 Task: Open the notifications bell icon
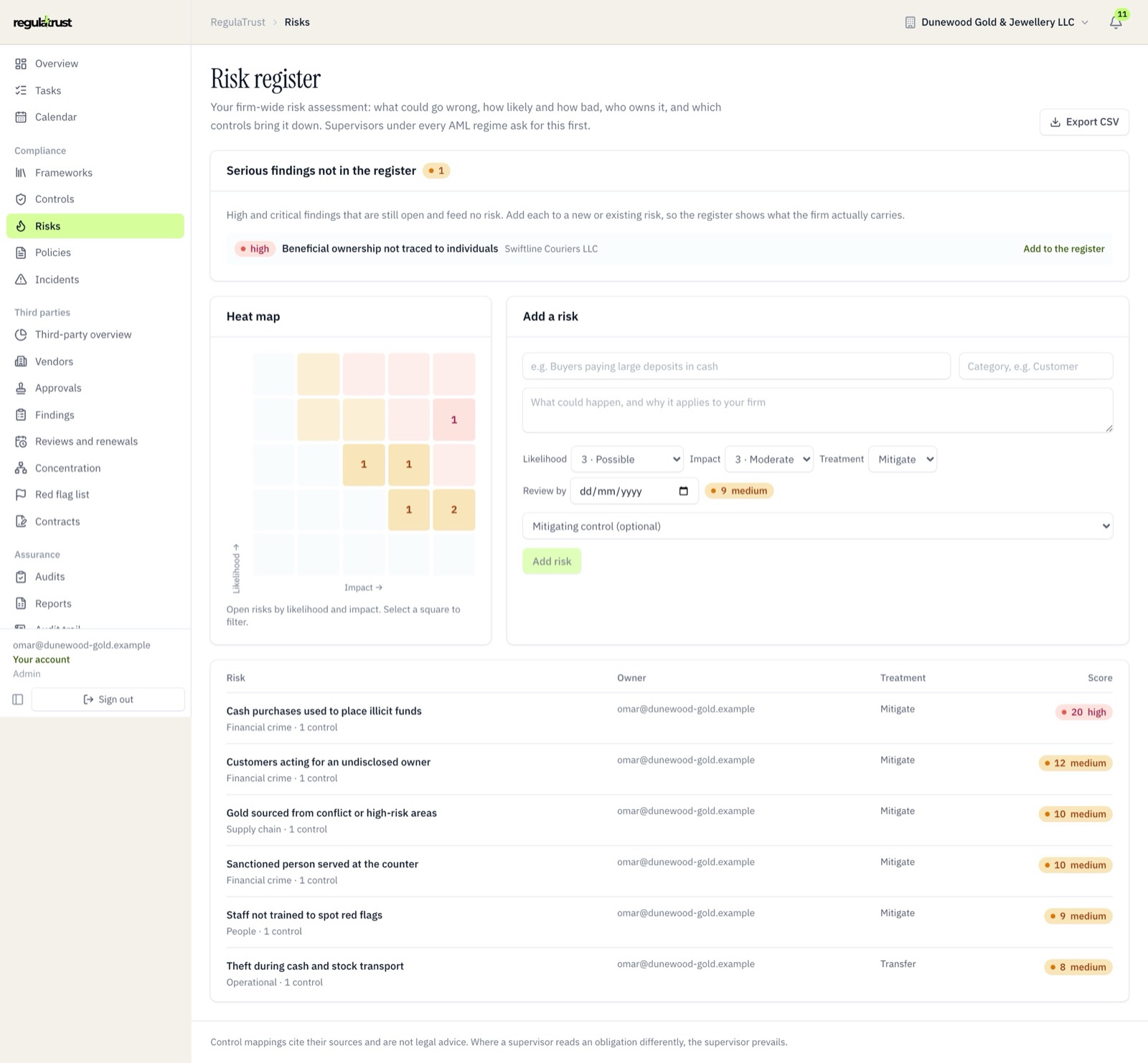(1116, 22)
